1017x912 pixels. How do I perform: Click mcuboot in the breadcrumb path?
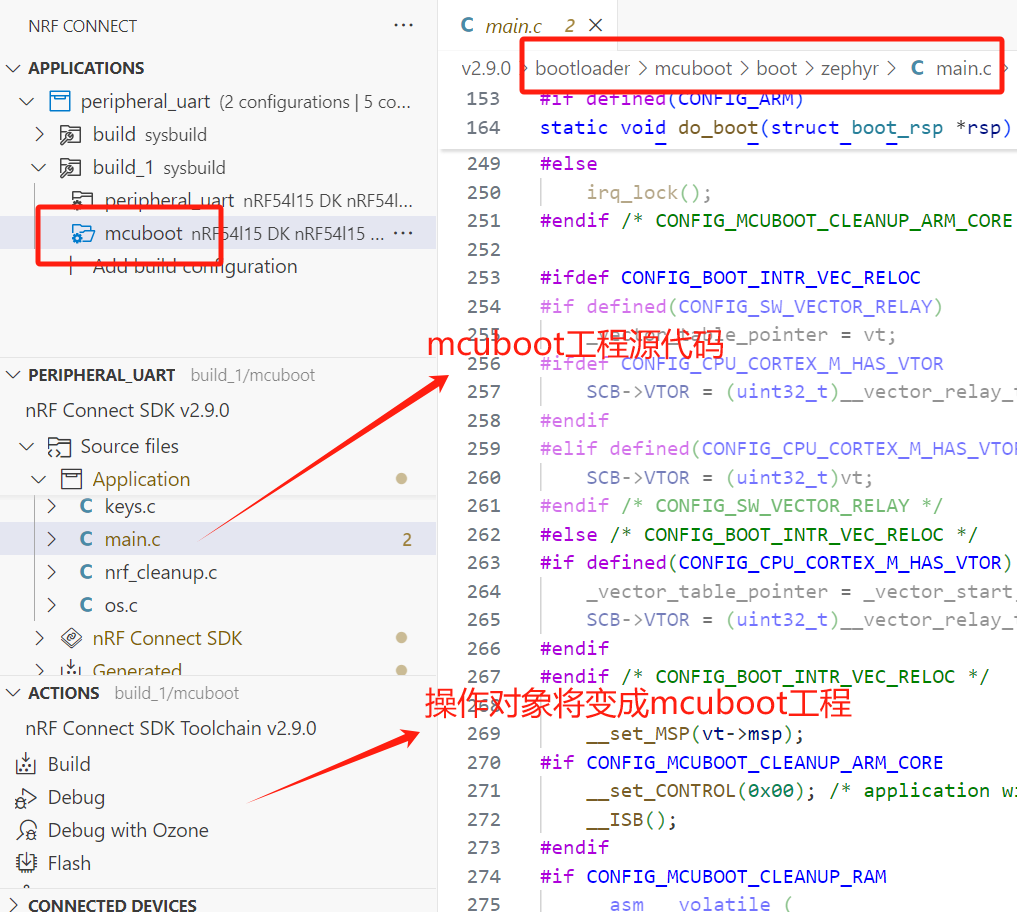coord(693,68)
